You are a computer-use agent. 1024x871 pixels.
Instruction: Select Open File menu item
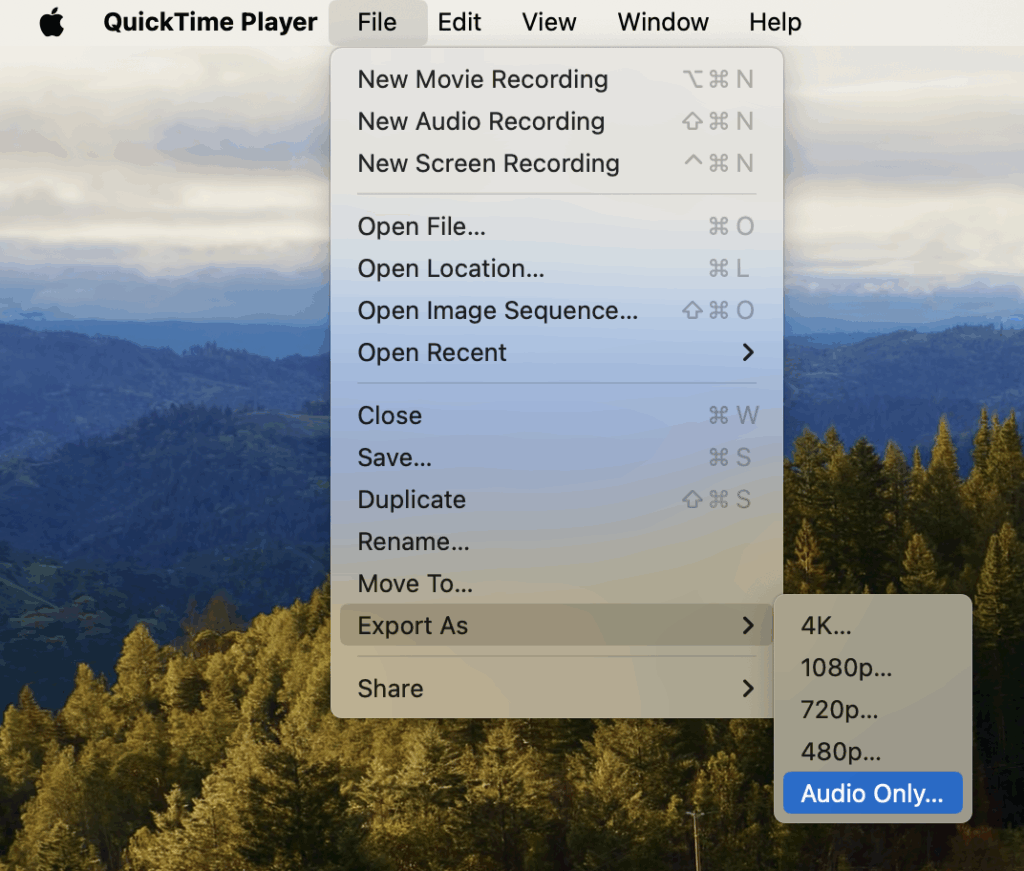click(x=556, y=227)
